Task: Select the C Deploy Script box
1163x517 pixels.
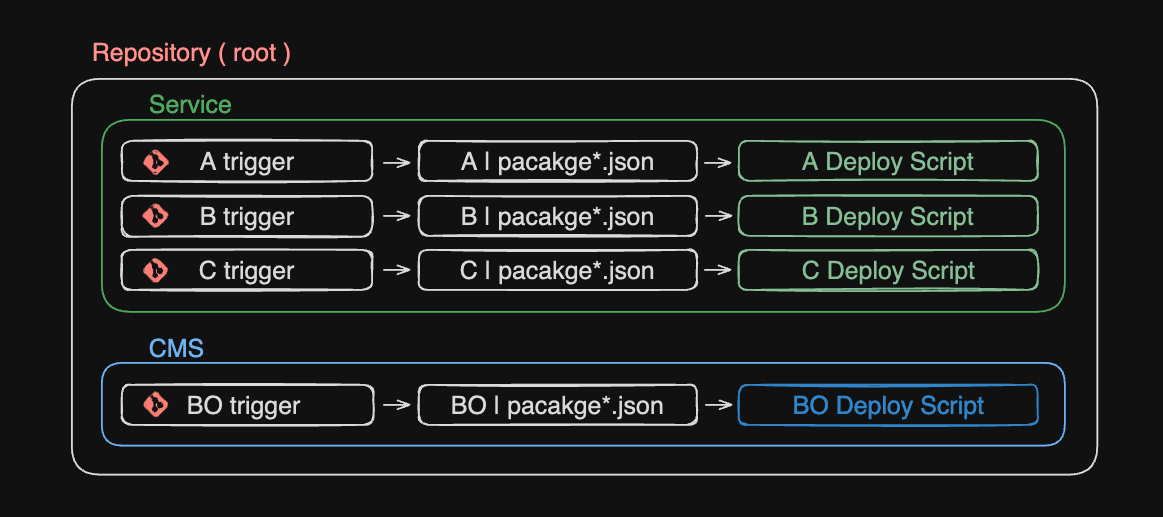Action: click(x=887, y=270)
